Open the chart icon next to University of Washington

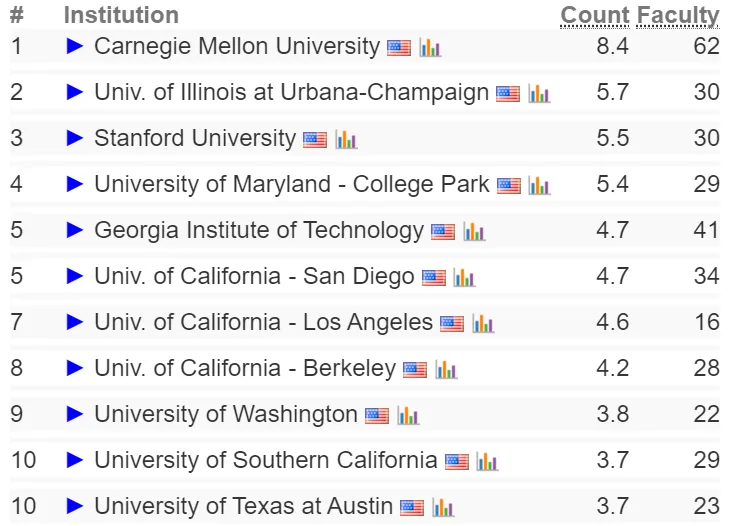point(408,416)
